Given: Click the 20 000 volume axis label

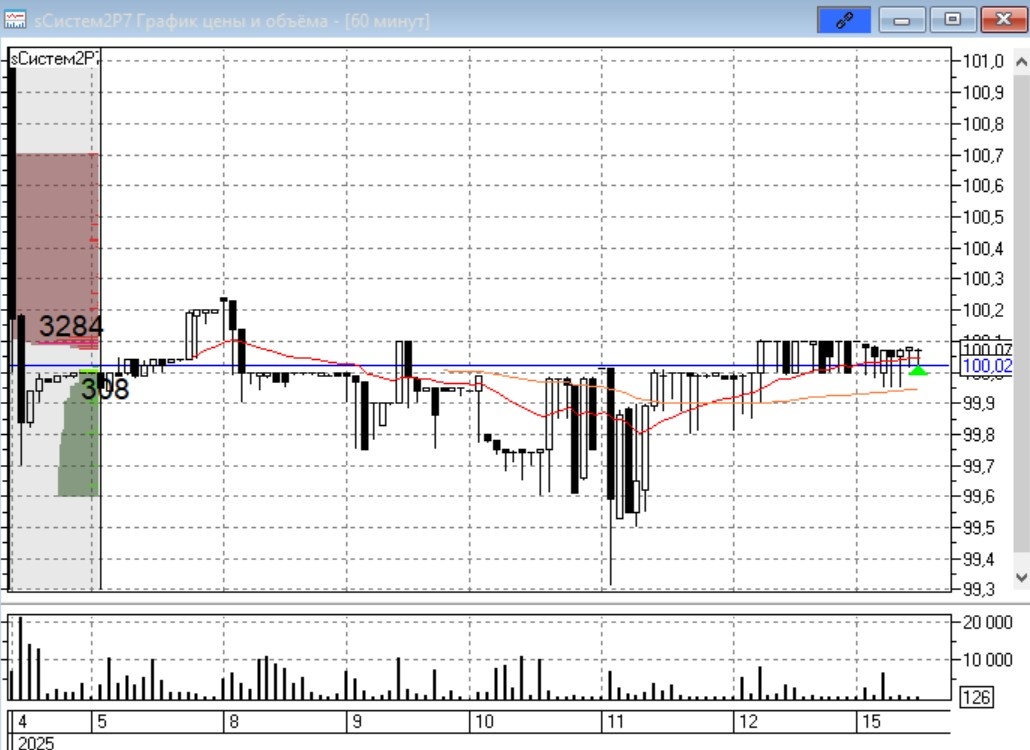Looking at the screenshot, I should (988, 622).
